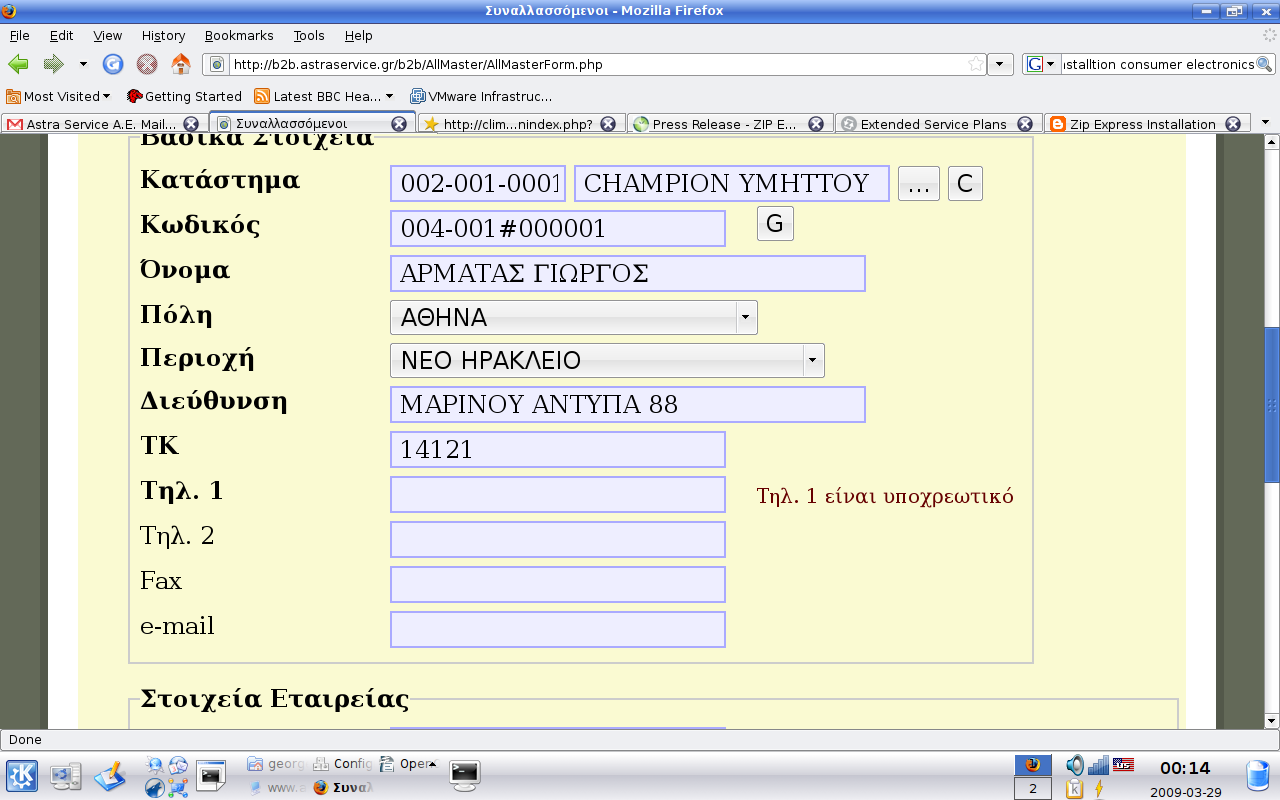Screen dimensions: 1280x800
Task: Click the empty Τηλ. 2 field
Action: pos(558,539)
